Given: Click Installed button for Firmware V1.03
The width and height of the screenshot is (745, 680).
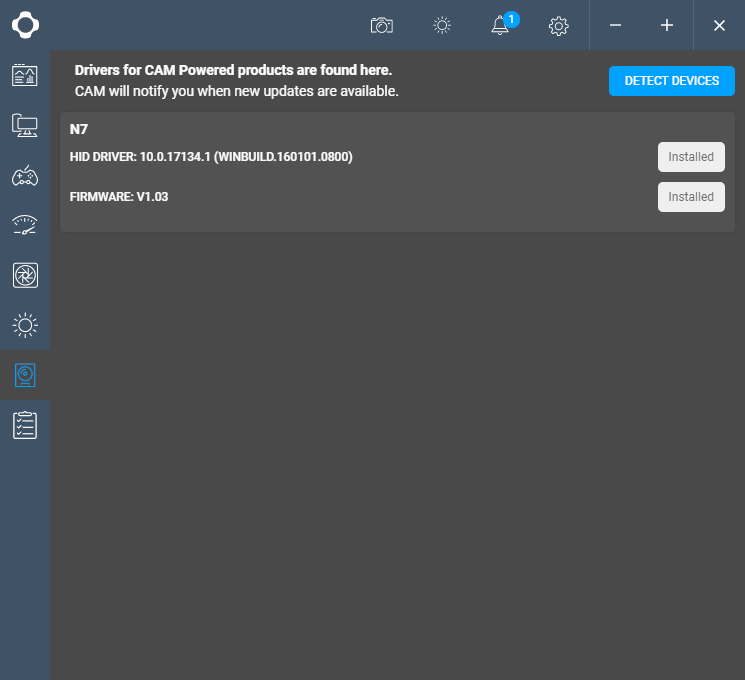Looking at the screenshot, I should [691, 197].
